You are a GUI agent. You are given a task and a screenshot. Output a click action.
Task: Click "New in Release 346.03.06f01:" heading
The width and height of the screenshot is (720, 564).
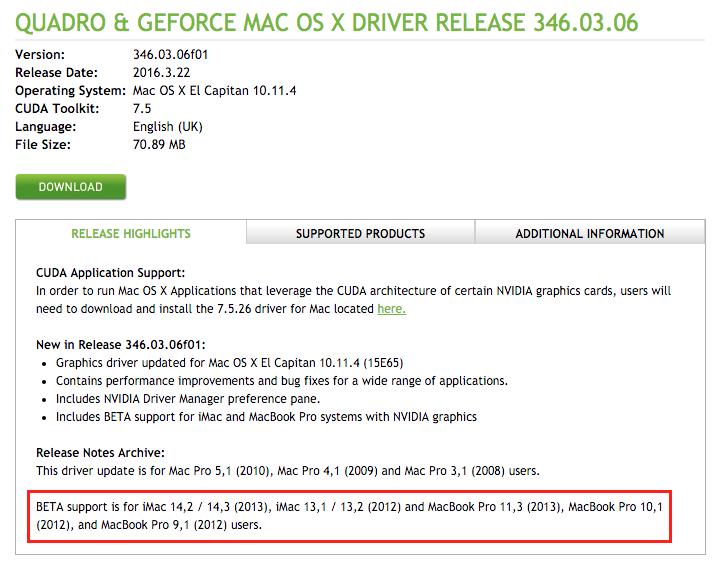click(121, 345)
